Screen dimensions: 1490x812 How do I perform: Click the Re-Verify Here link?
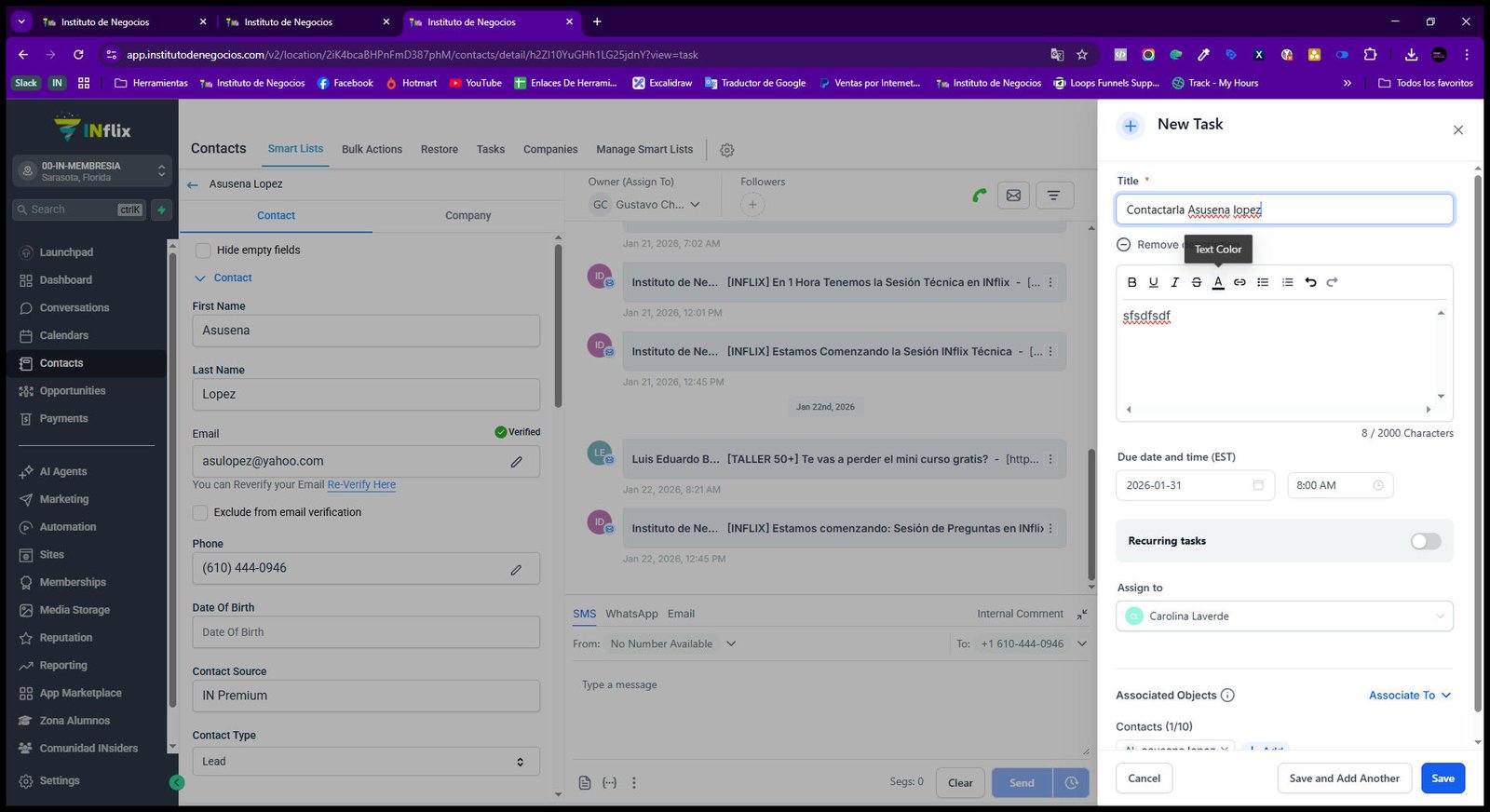pos(361,485)
